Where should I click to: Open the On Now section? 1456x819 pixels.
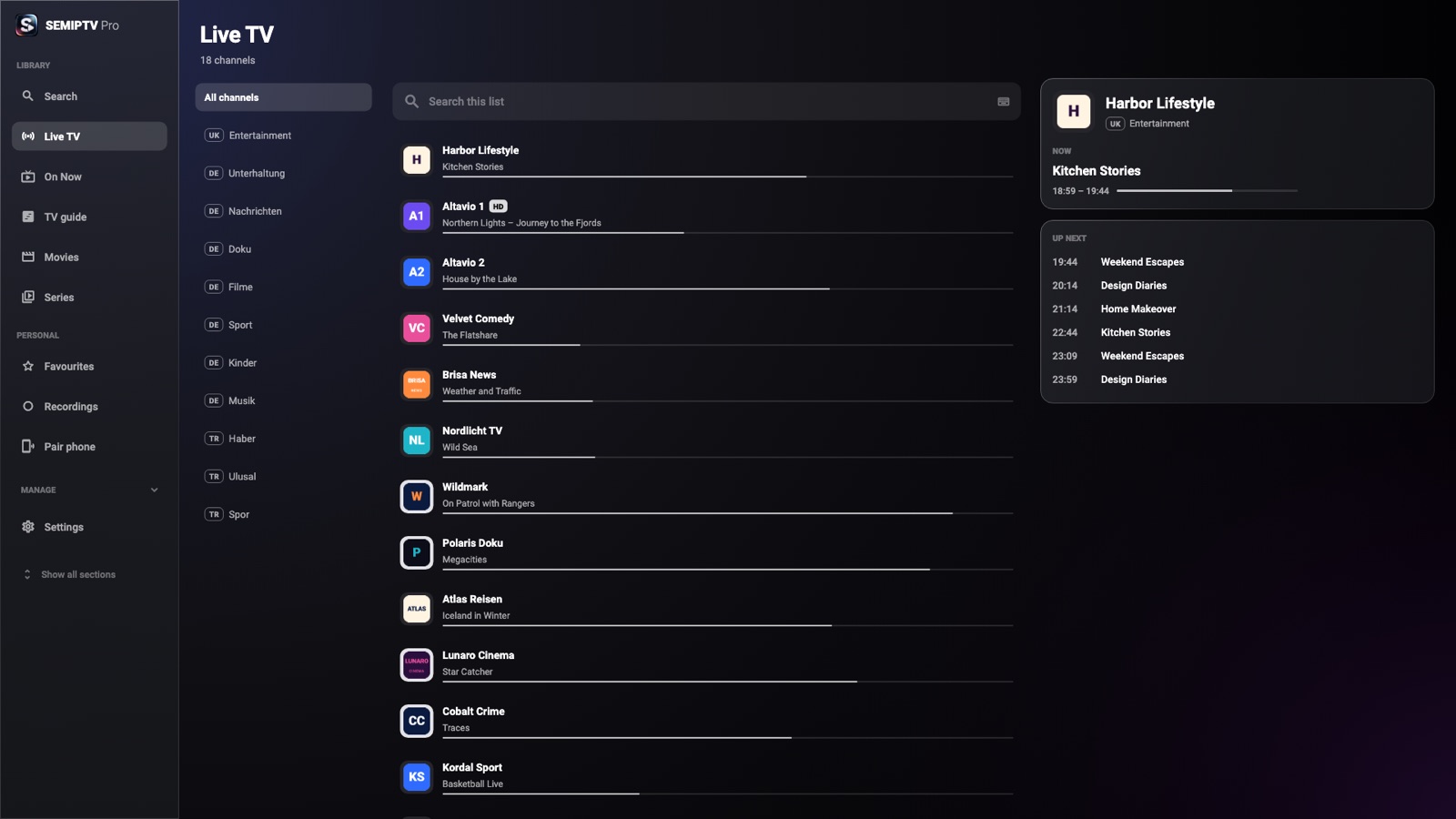click(x=89, y=177)
